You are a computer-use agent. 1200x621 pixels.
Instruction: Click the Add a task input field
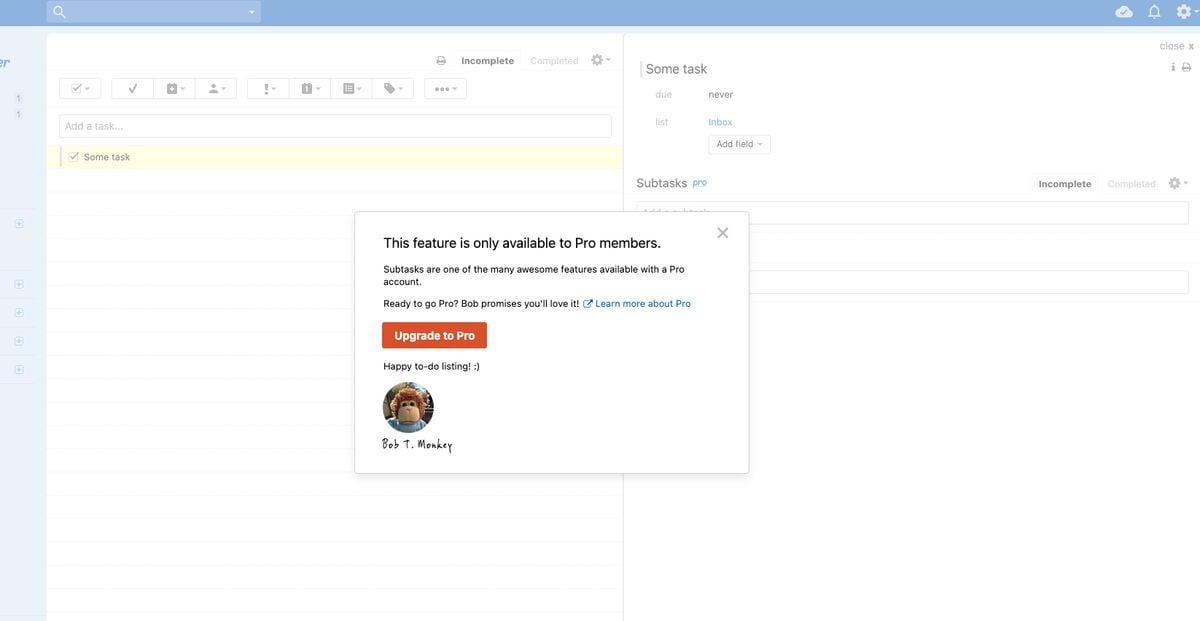(x=335, y=126)
